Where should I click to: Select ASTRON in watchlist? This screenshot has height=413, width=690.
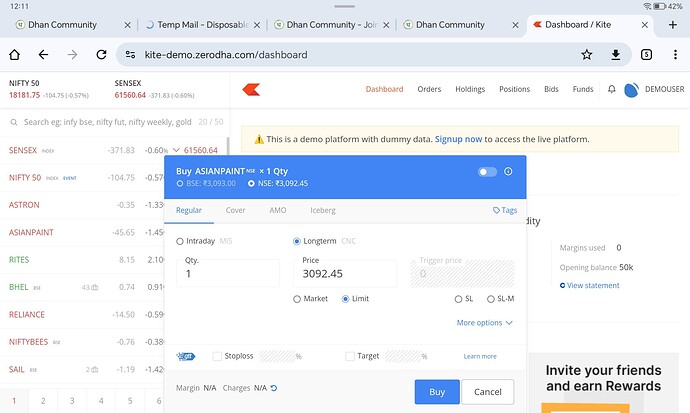click(24, 205)
